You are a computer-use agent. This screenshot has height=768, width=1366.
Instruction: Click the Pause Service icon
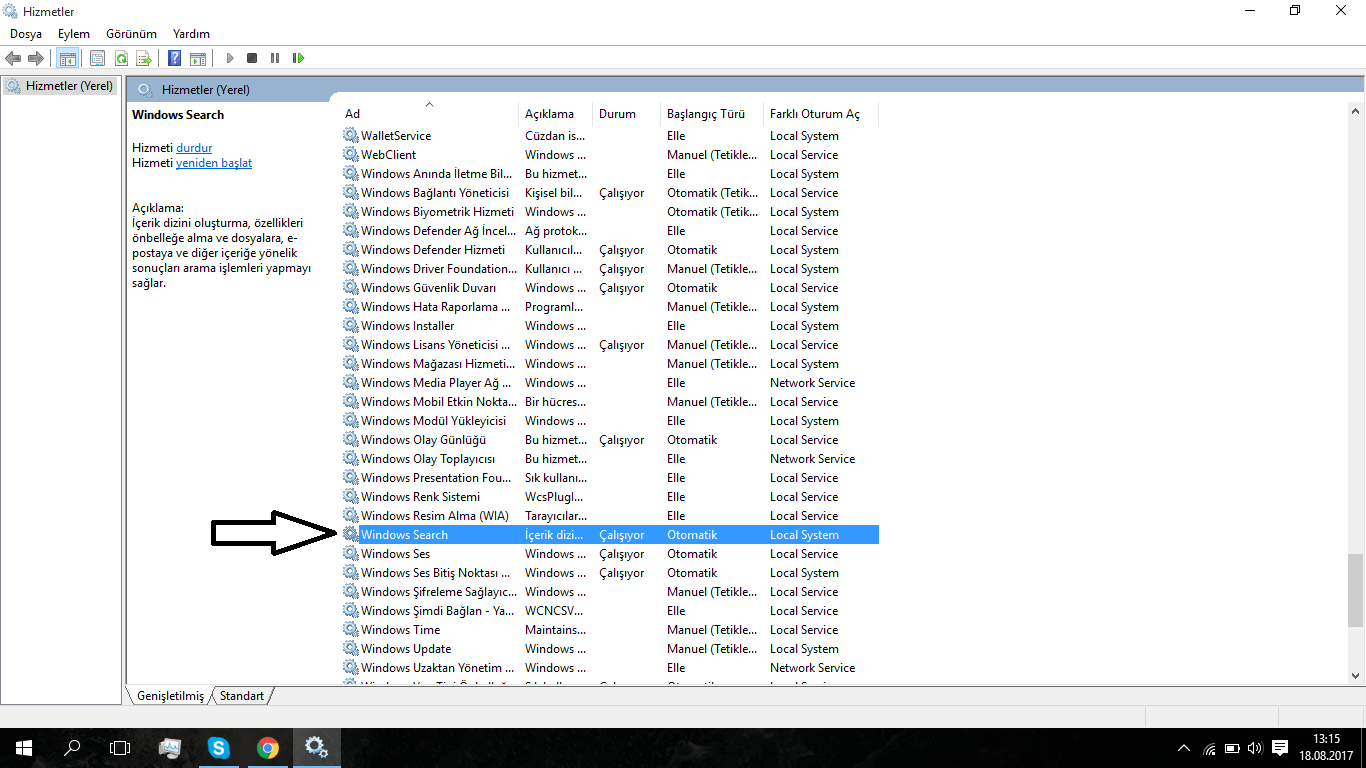(275, 58)
